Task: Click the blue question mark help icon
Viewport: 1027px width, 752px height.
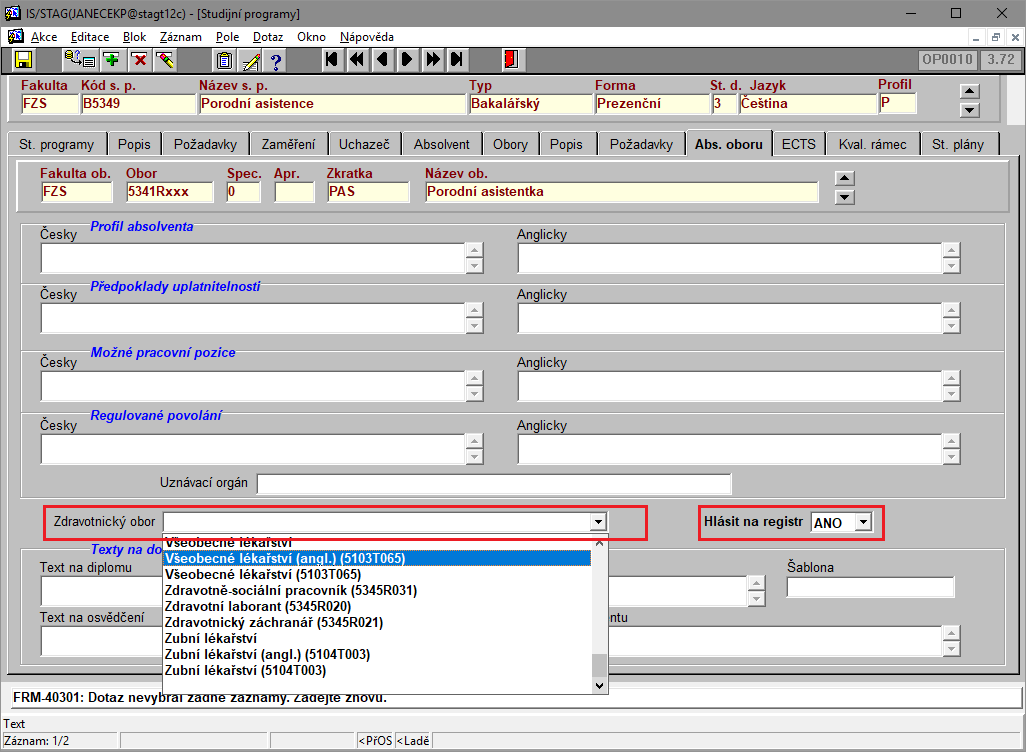Action: pyautogui.click(x=276, y=60)
